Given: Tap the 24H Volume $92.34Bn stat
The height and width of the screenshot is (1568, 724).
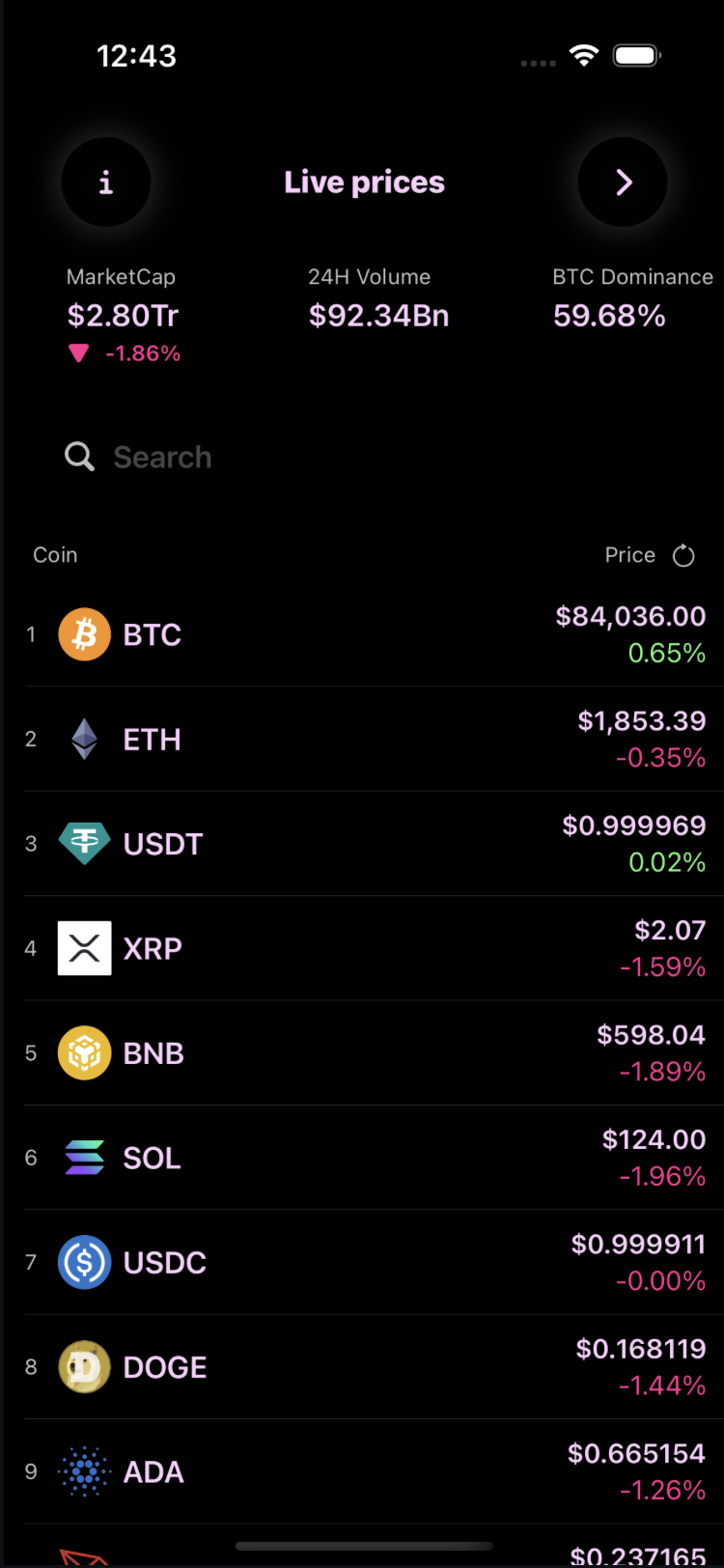Looking at the screenshot, I should (378, 297).
